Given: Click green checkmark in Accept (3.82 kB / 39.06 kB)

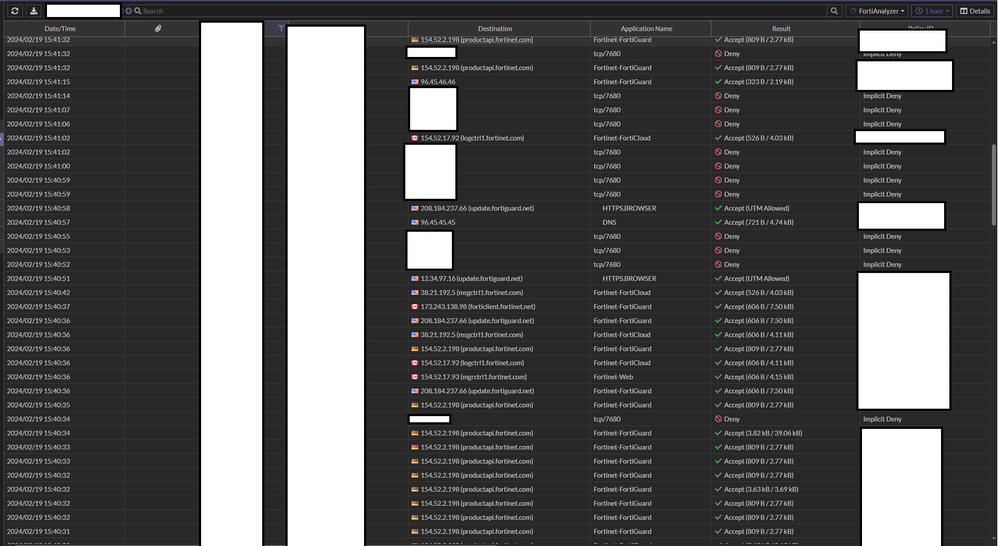Looking at the screenshot, I should pyautogui.click(x=718, y=433).
